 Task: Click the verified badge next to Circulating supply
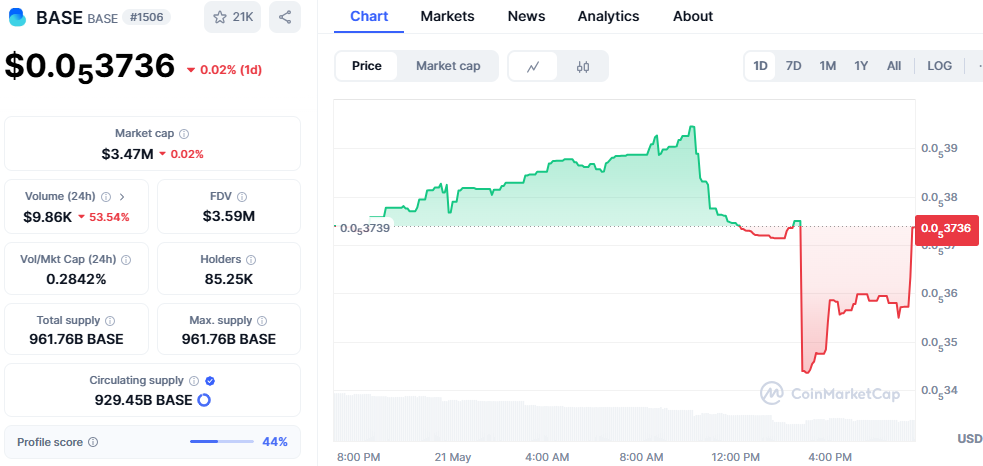(211, 381)
